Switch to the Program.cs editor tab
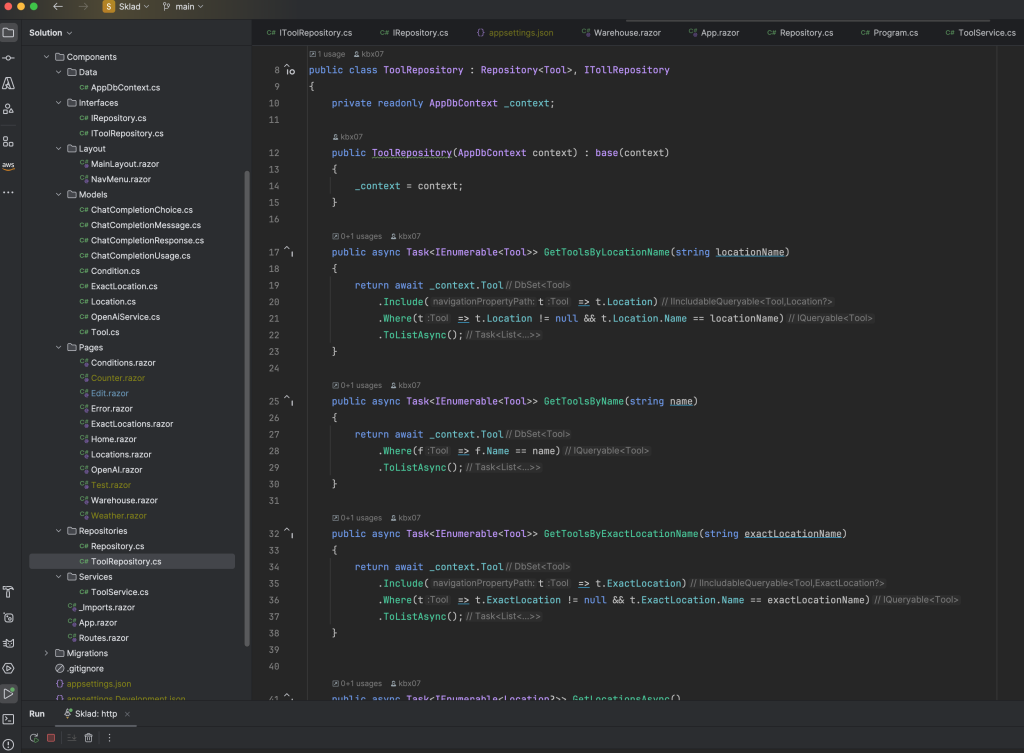 point(894,33)
